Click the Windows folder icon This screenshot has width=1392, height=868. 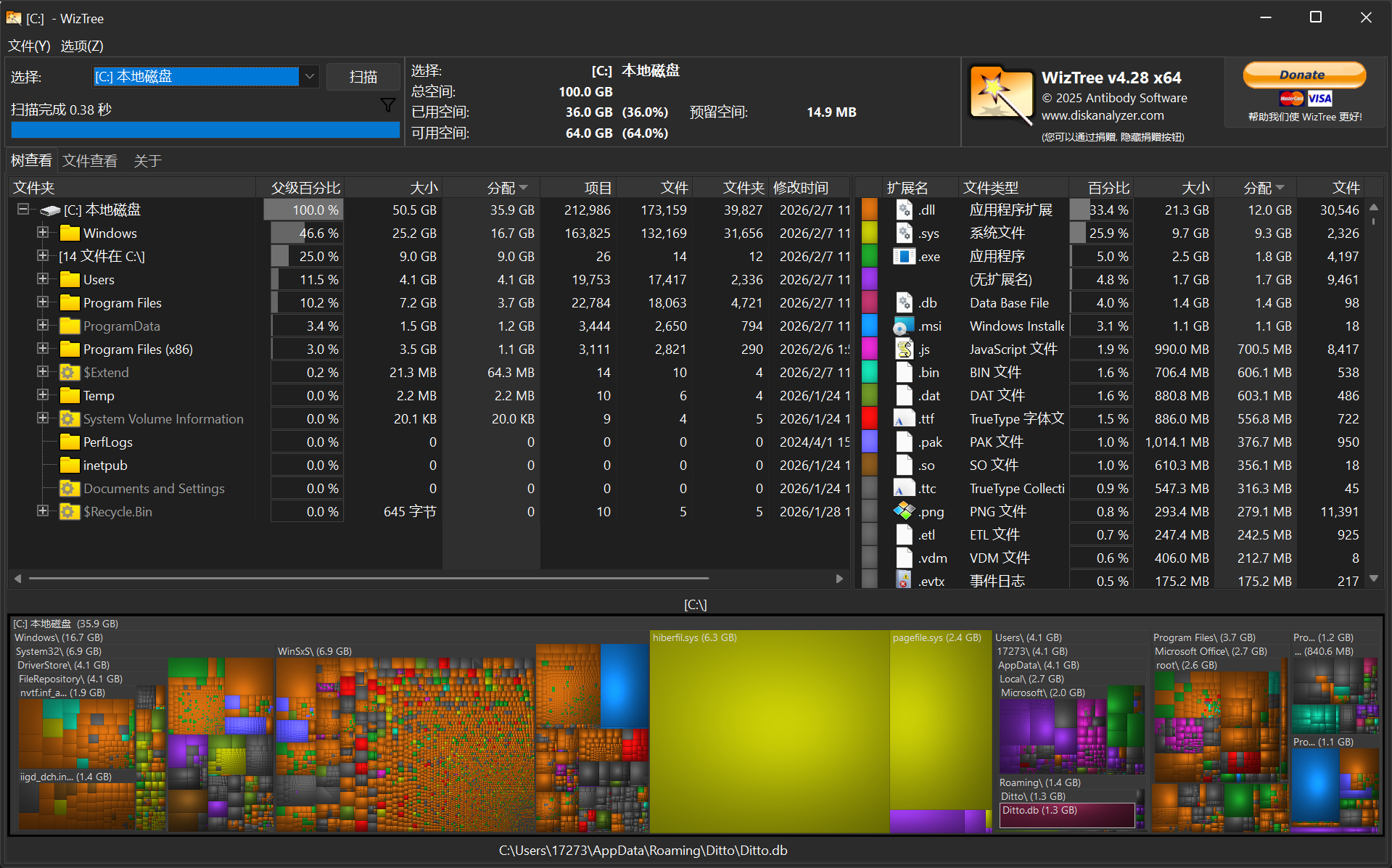point(70,233)
